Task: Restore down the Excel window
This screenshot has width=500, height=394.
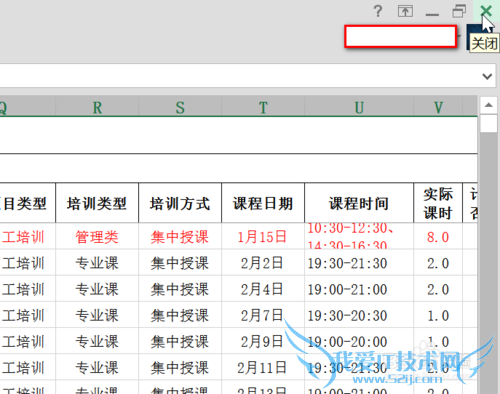Action: [459, 11]
